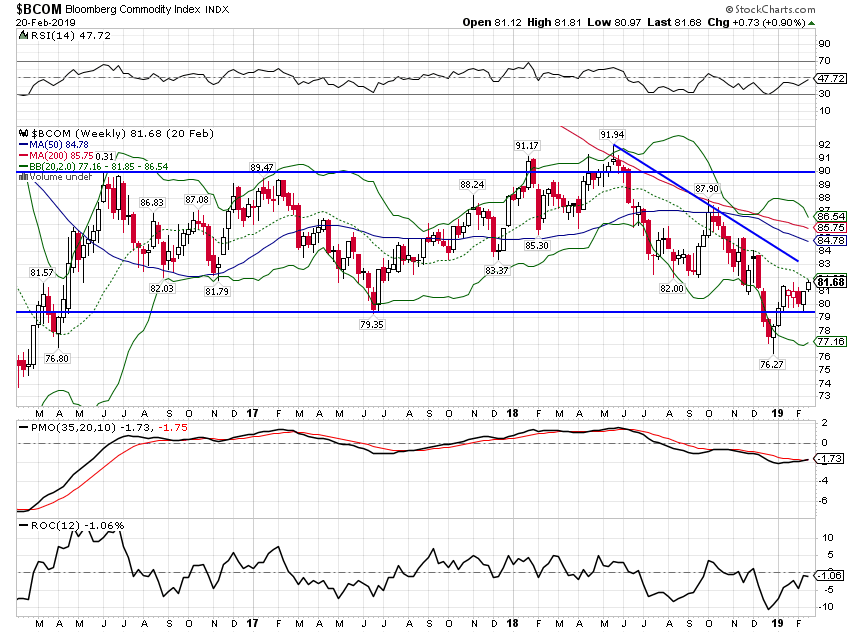Click the $BCOM (Weekly) 81.68 legend
Image resolution: width=850 pixels, height=633 pixels.
pyautogui.click(x=123, y=133)
